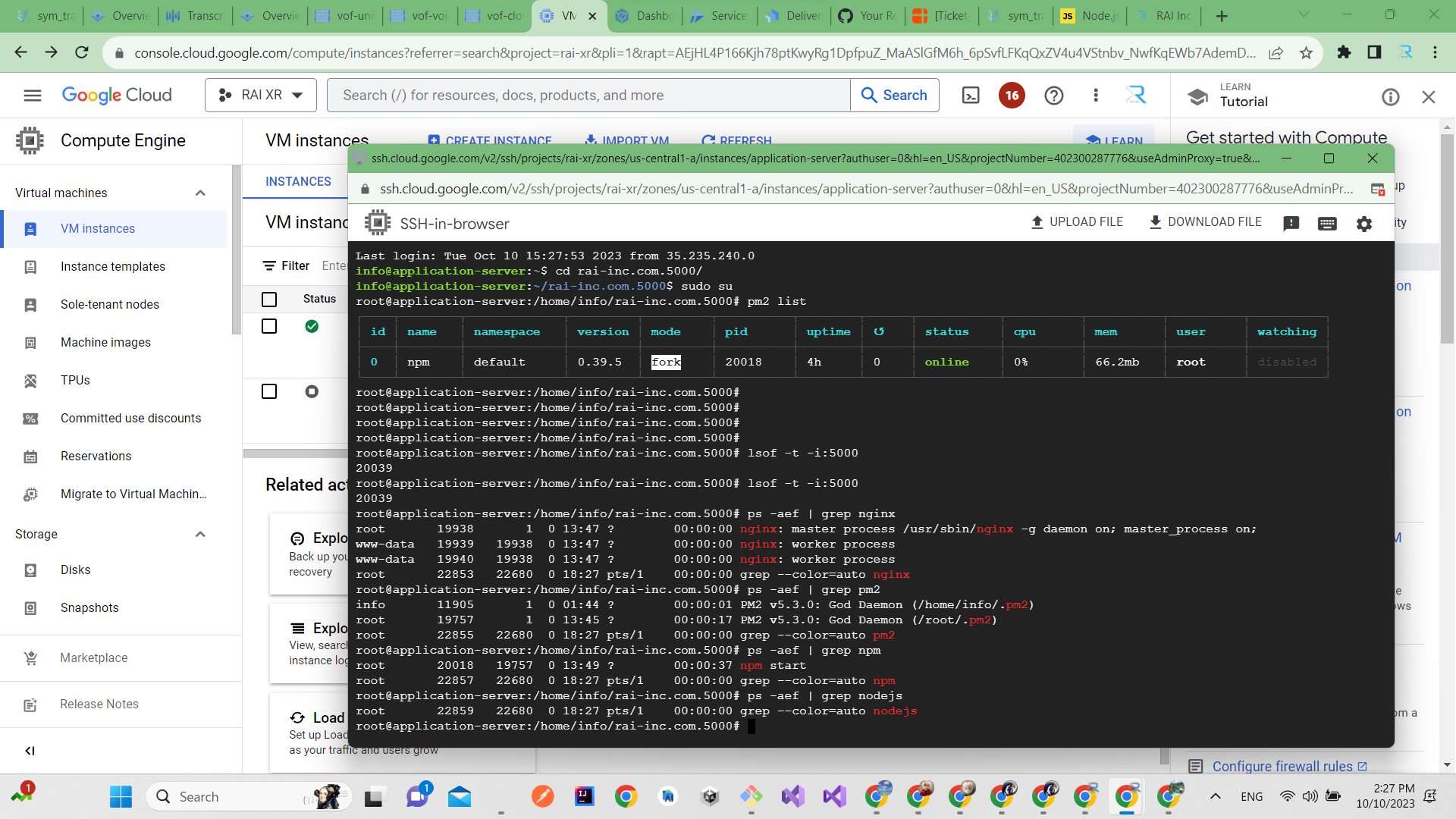This screenshot has width=1456, height=819.
Task: Check the first VM instance checkbox
Action: pos(269,326)
